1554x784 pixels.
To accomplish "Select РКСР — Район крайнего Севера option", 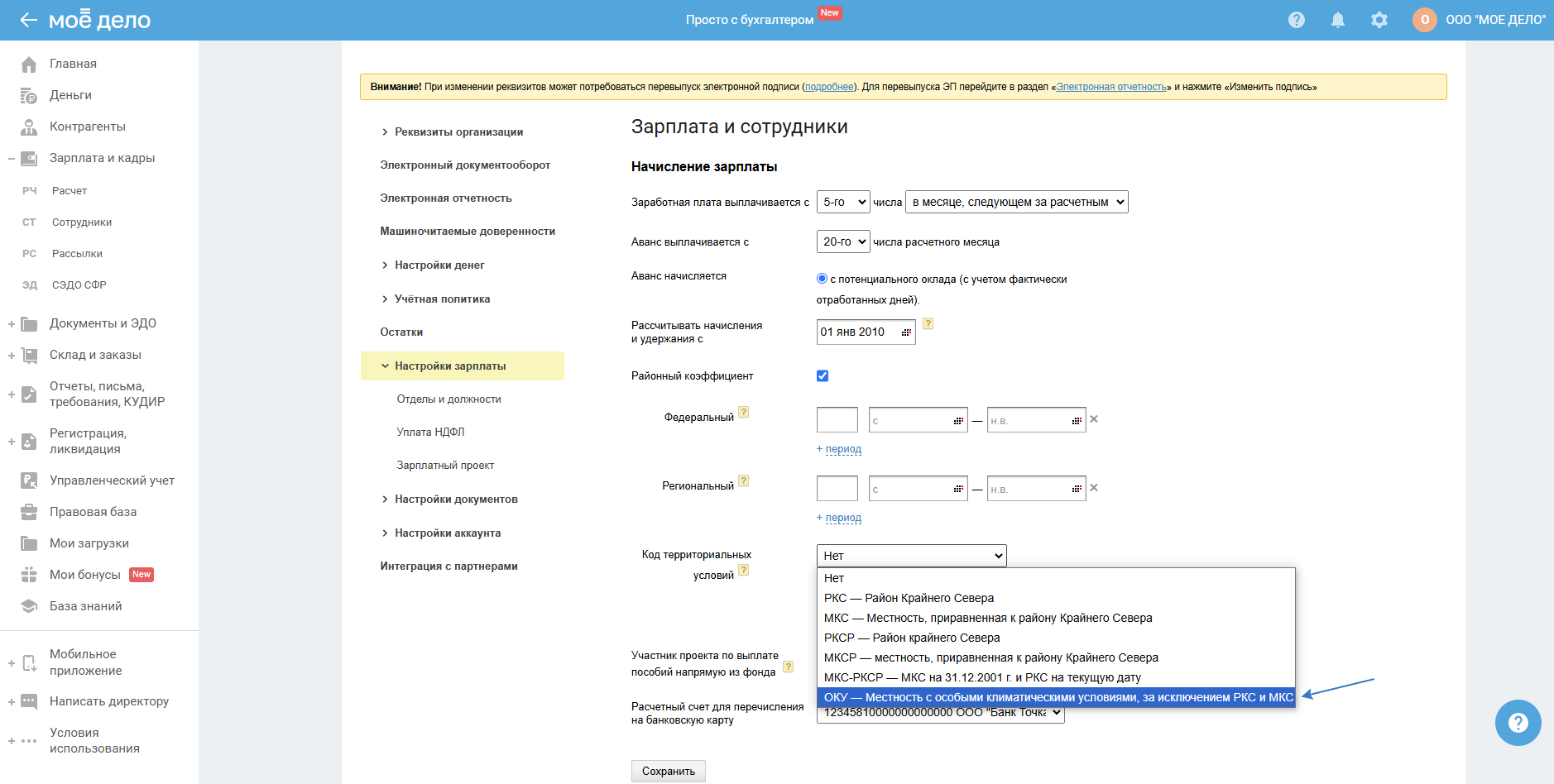I will point(1056,638).
